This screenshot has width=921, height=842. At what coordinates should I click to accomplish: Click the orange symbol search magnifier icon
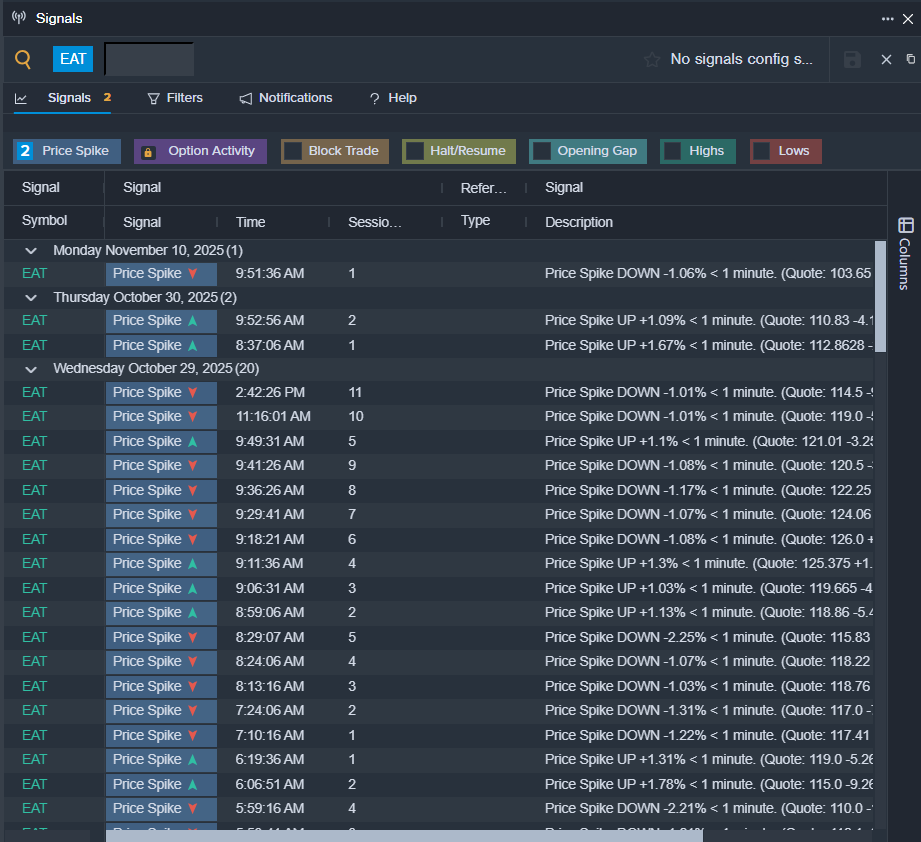pyautogui.click(x=23, y=59)
